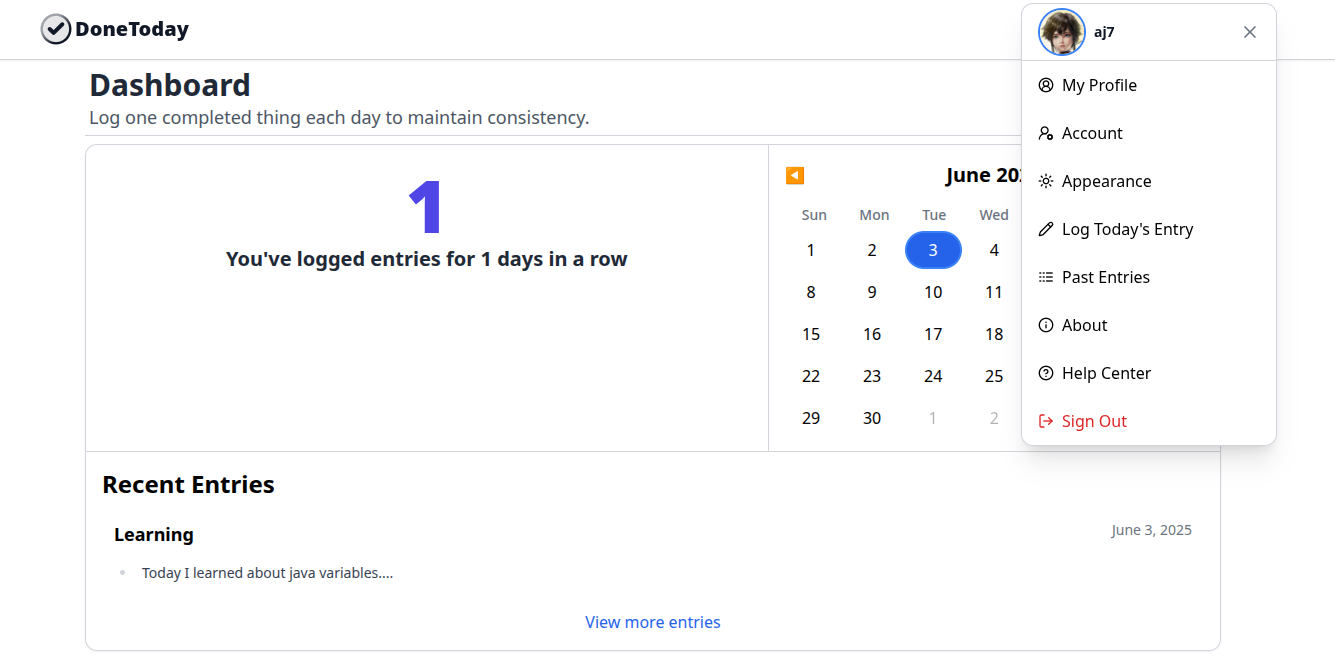Click the Account settings icon

coord(1046,133)
